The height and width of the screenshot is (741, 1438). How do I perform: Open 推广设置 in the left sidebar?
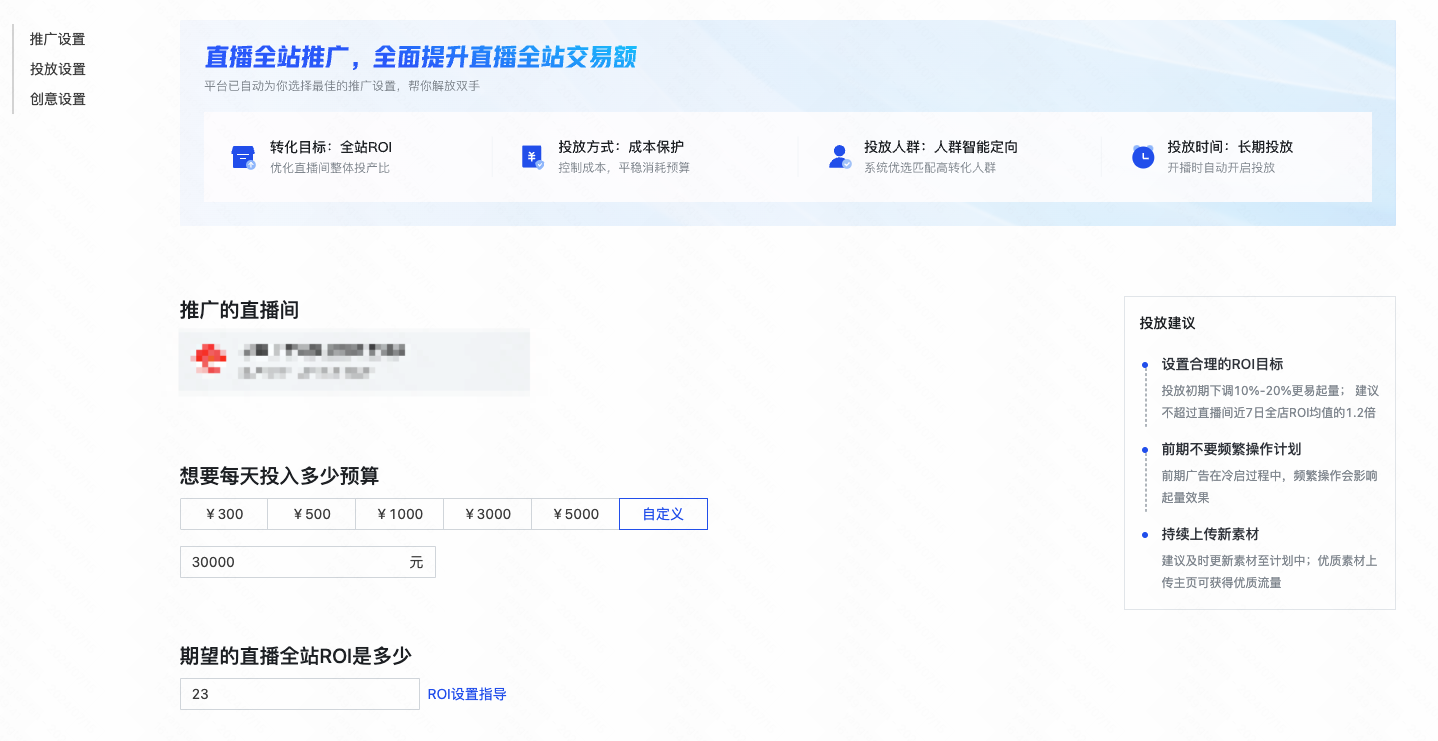pyautogui.click(x=57, y=38)
